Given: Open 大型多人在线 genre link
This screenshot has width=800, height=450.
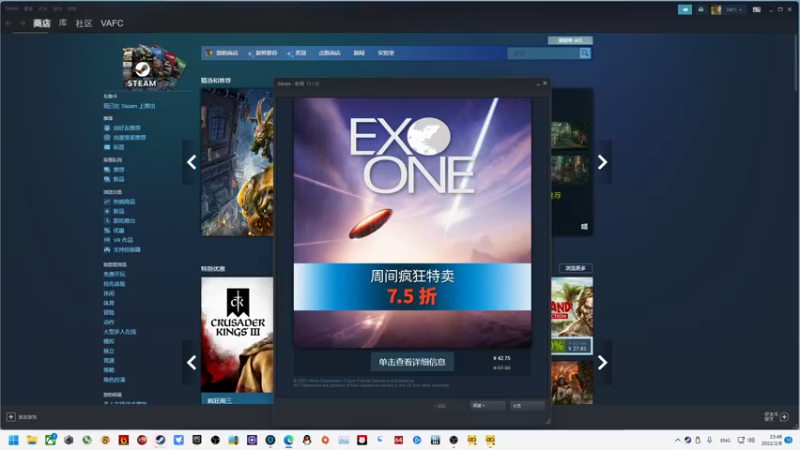Looking at the screenshot, I should coord(120,332).
